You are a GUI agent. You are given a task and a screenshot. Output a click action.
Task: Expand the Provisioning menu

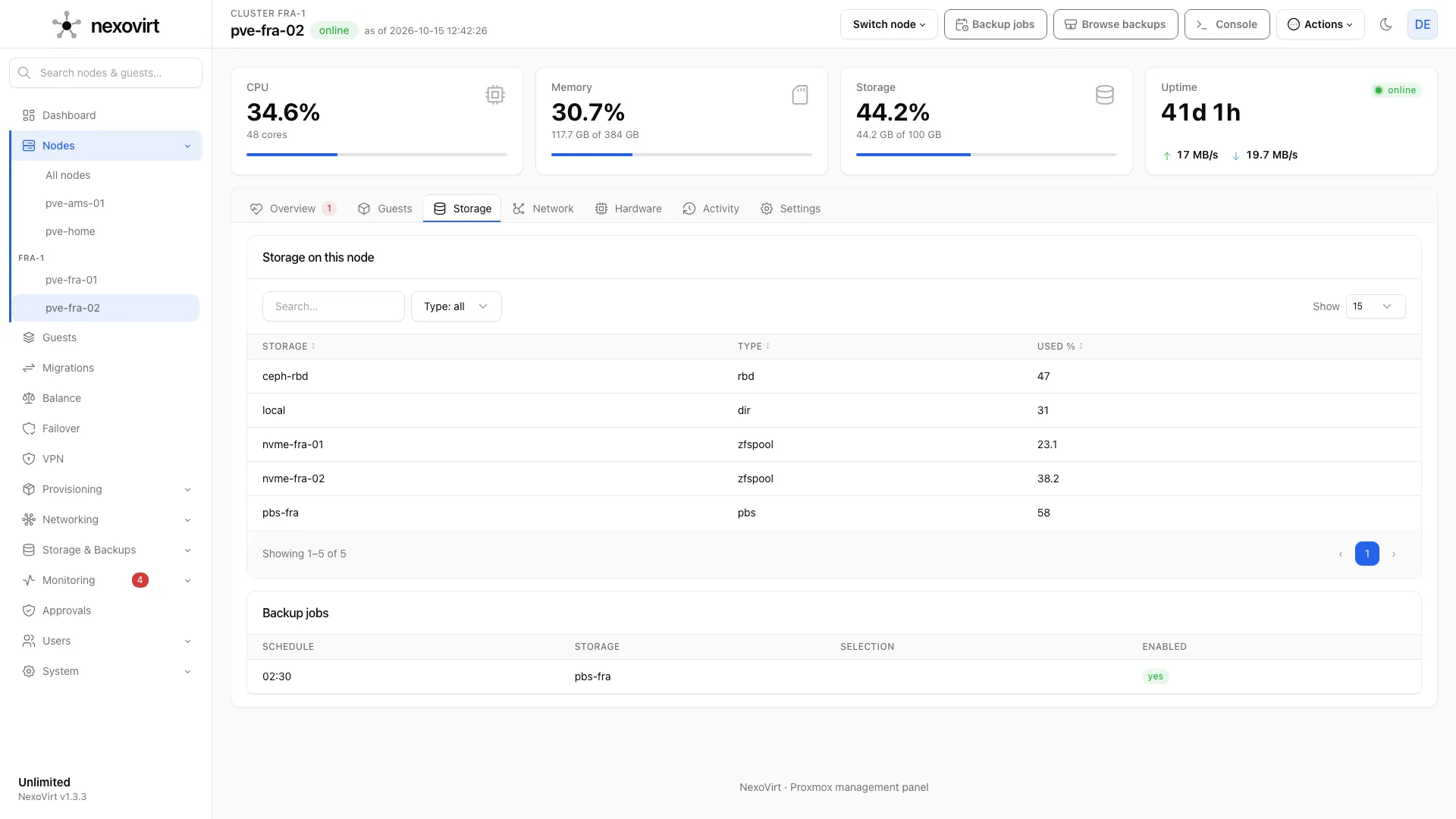pos(106,489)
